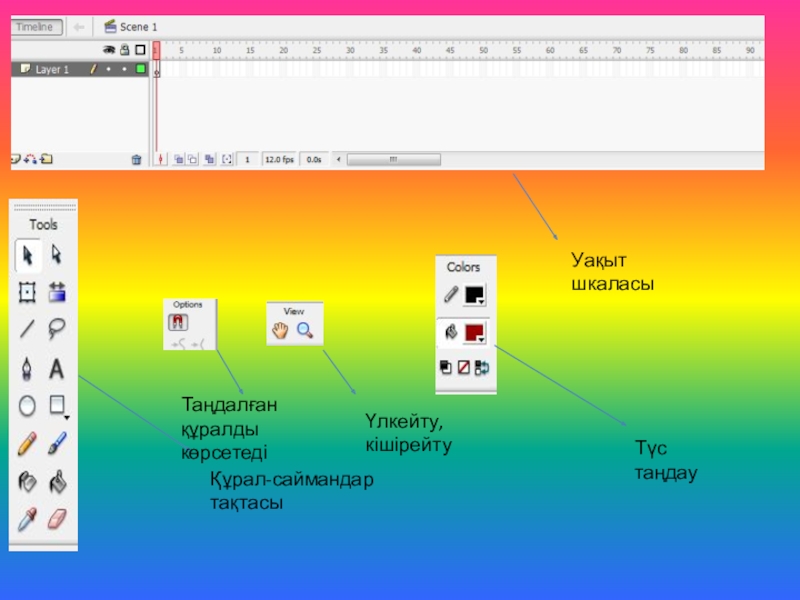Choose the Pencil tool

coord(27,443)
